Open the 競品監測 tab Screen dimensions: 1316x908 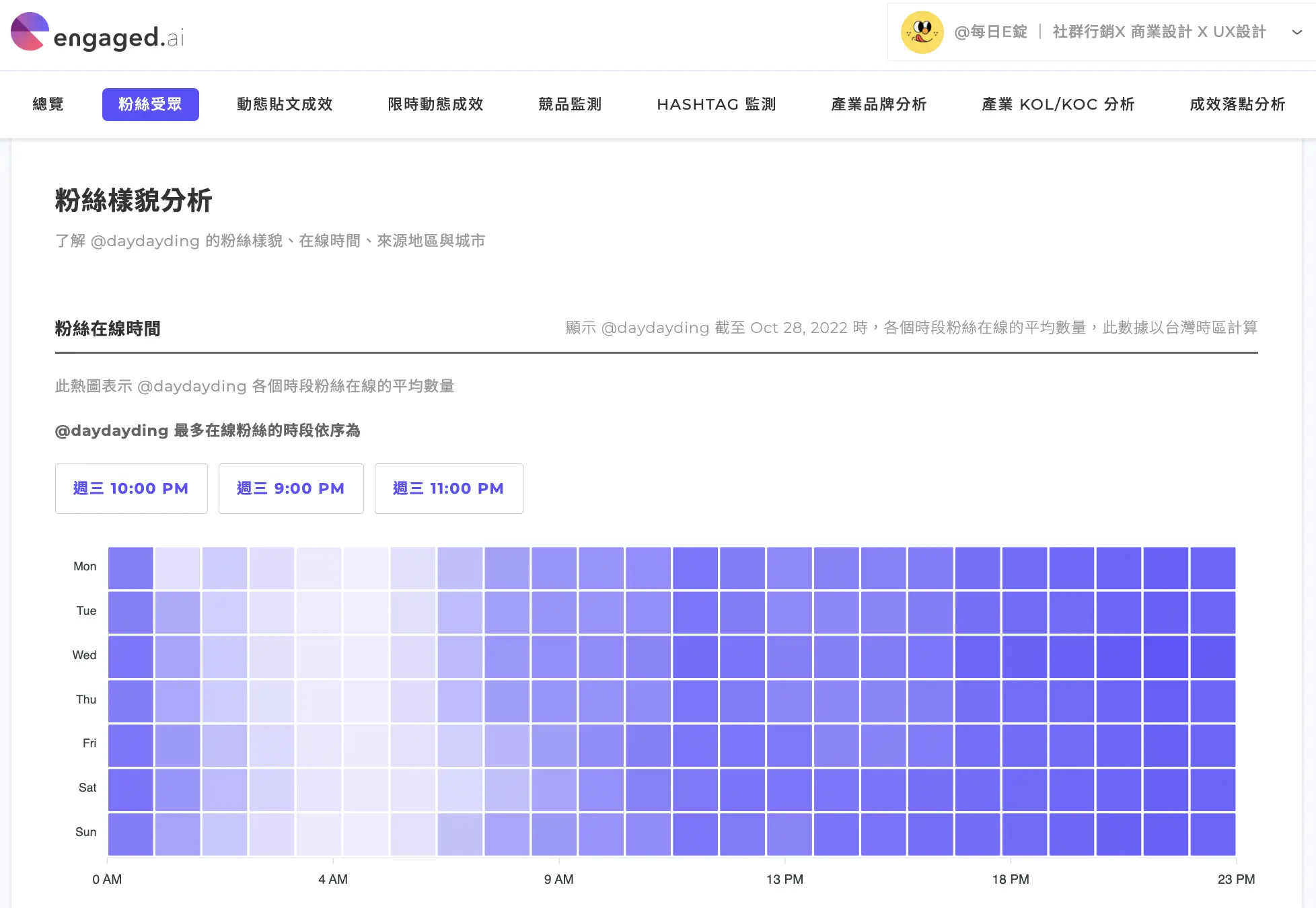click(570, 104)
